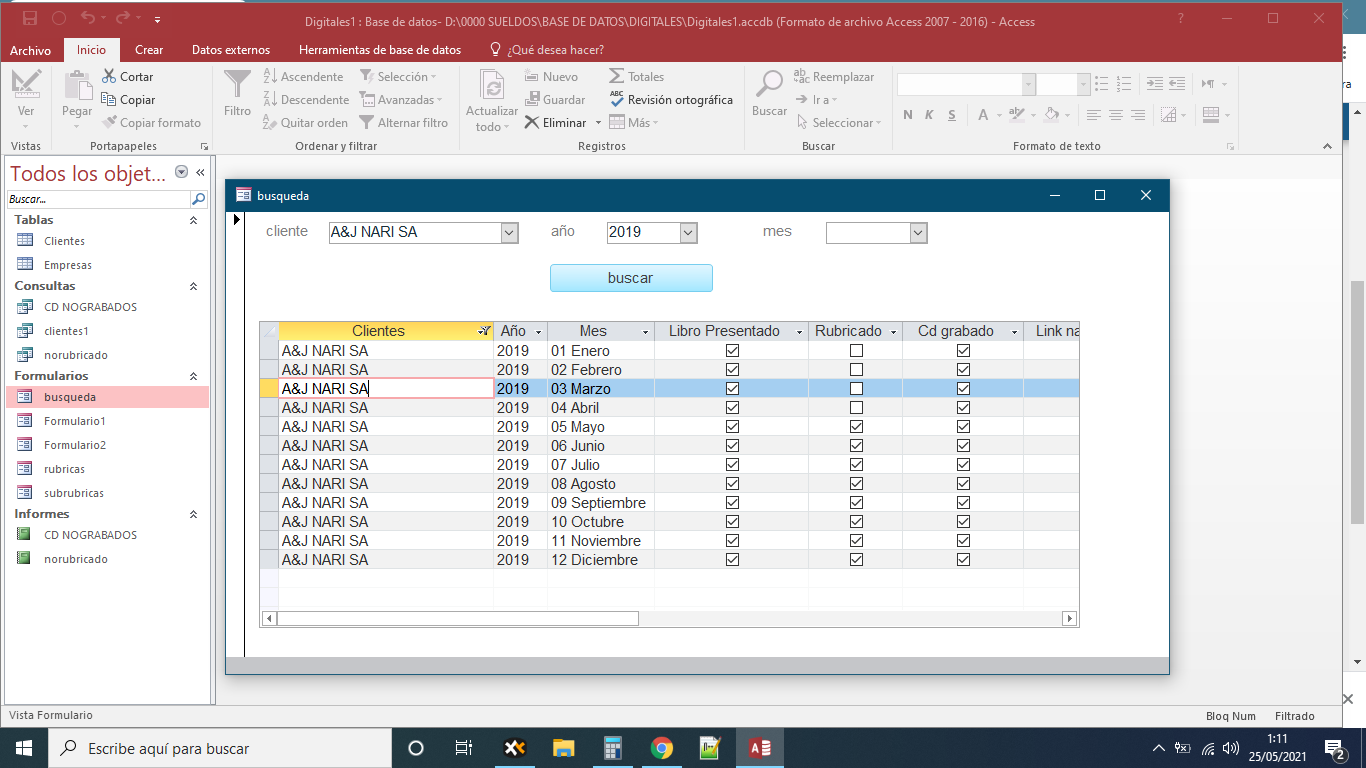The image size is (1366, 768).
Task: Toggle Cd grabado checkbox for 06 Junio
Action: (x=963, y=446)
